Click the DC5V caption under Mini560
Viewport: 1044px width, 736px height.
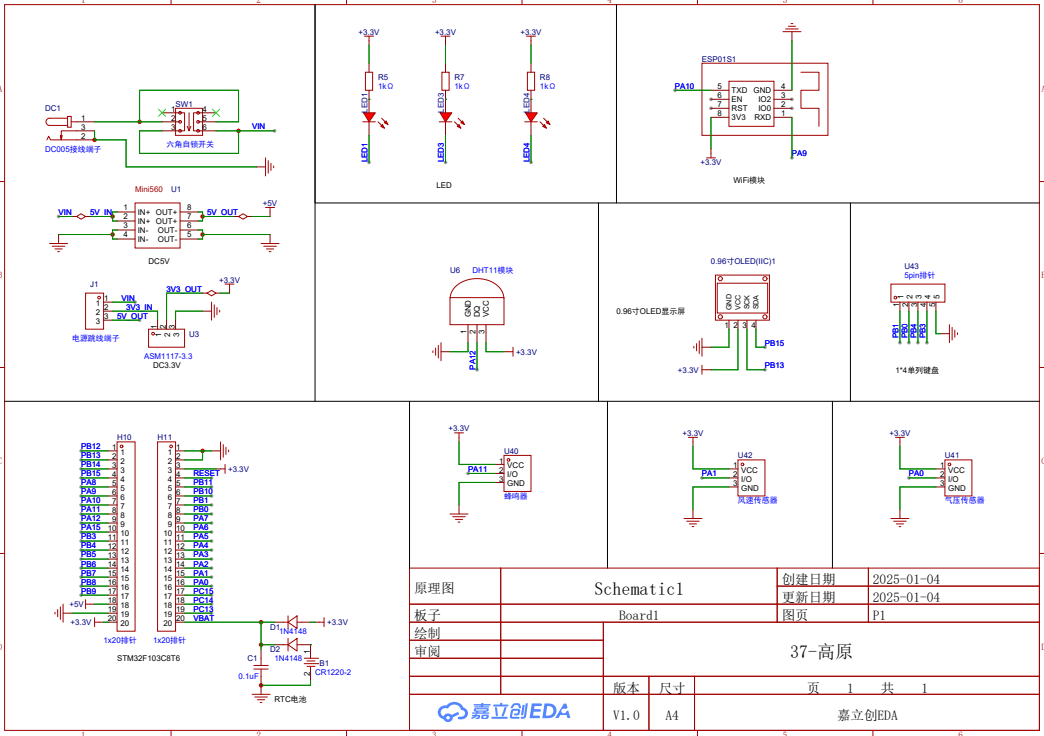tap(158, 261)
